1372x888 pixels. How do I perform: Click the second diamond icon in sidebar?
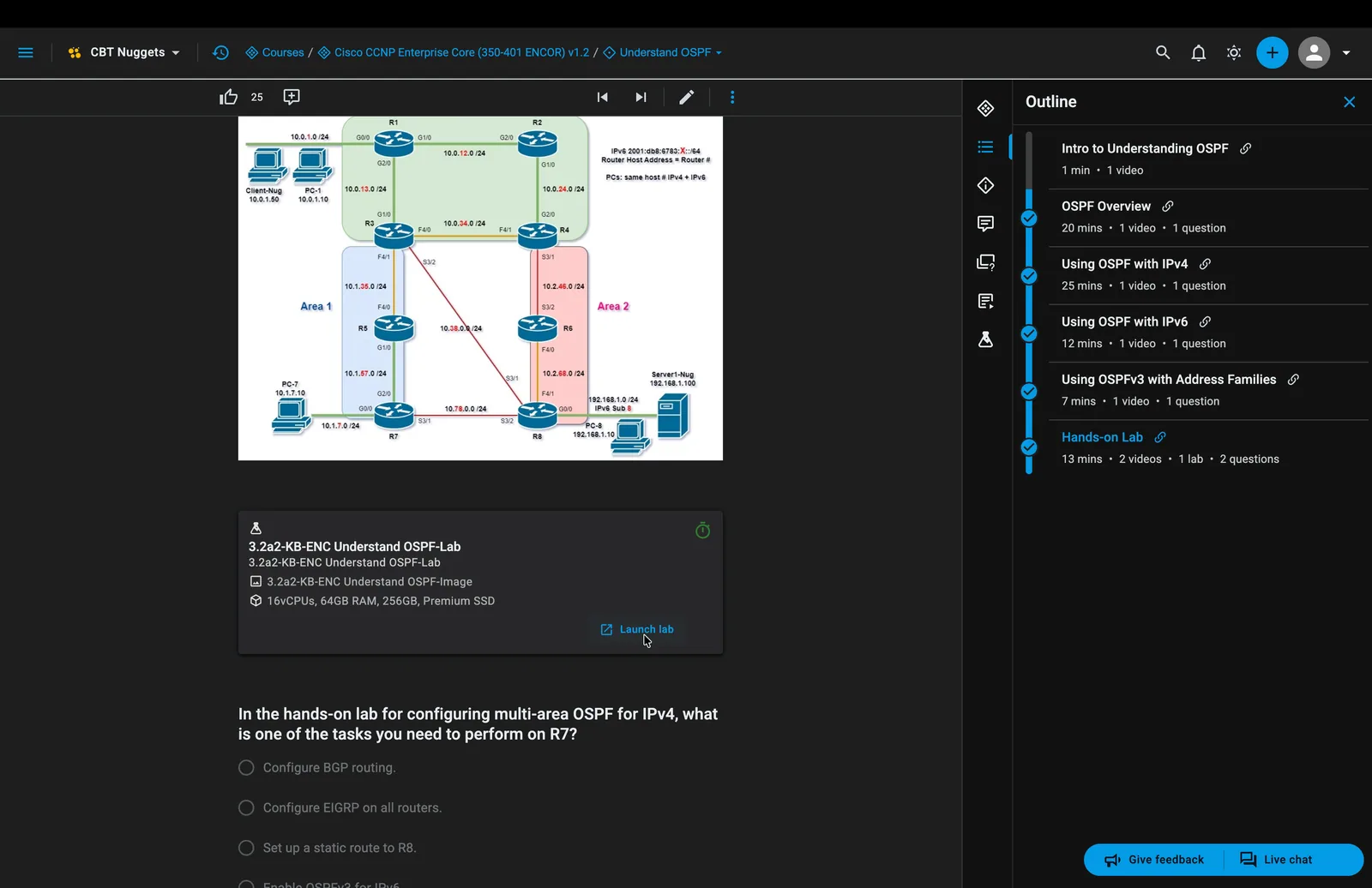coord(986,185)
